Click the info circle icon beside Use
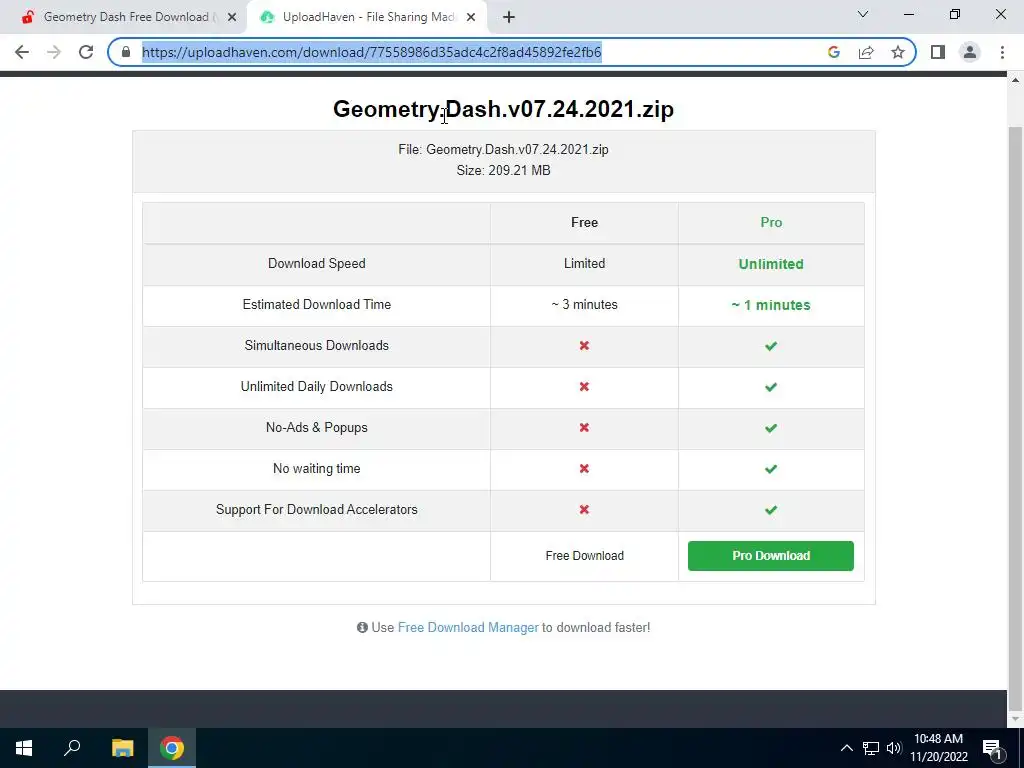This screenshot has height=768, width=1024. [x=362, y=628]
